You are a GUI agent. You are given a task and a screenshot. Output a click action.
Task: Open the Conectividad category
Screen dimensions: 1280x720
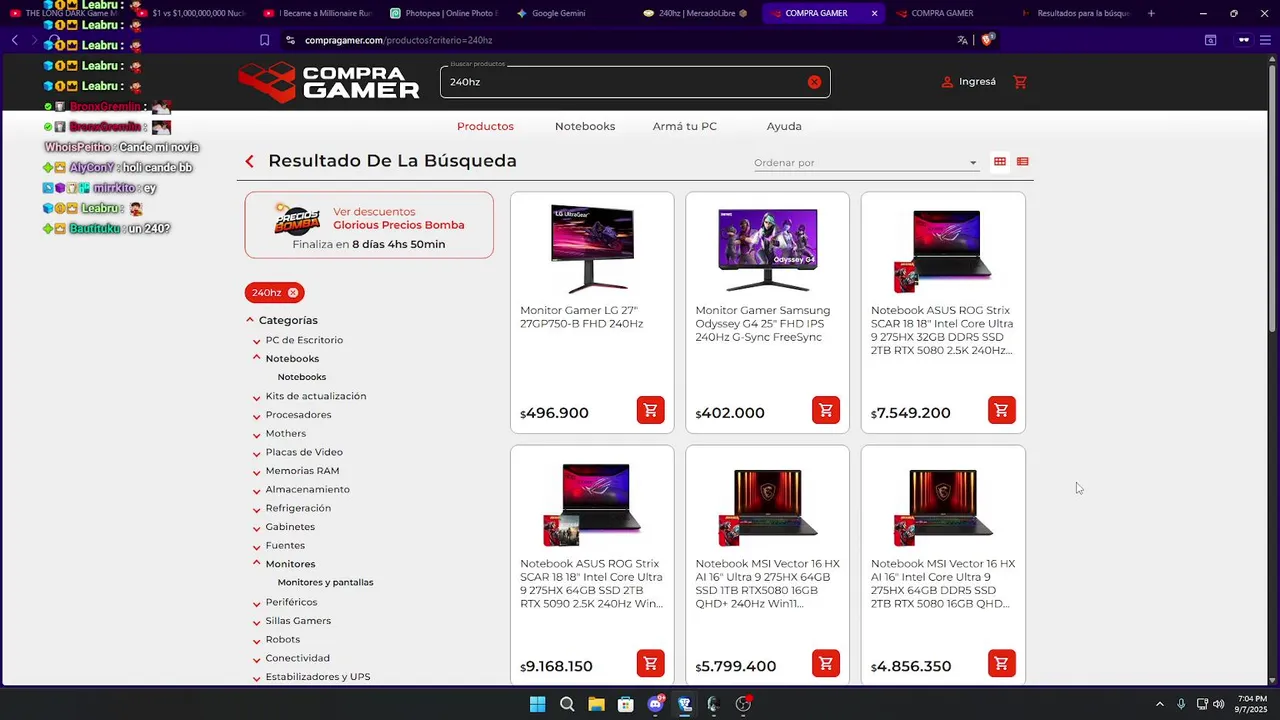(297, 658)
